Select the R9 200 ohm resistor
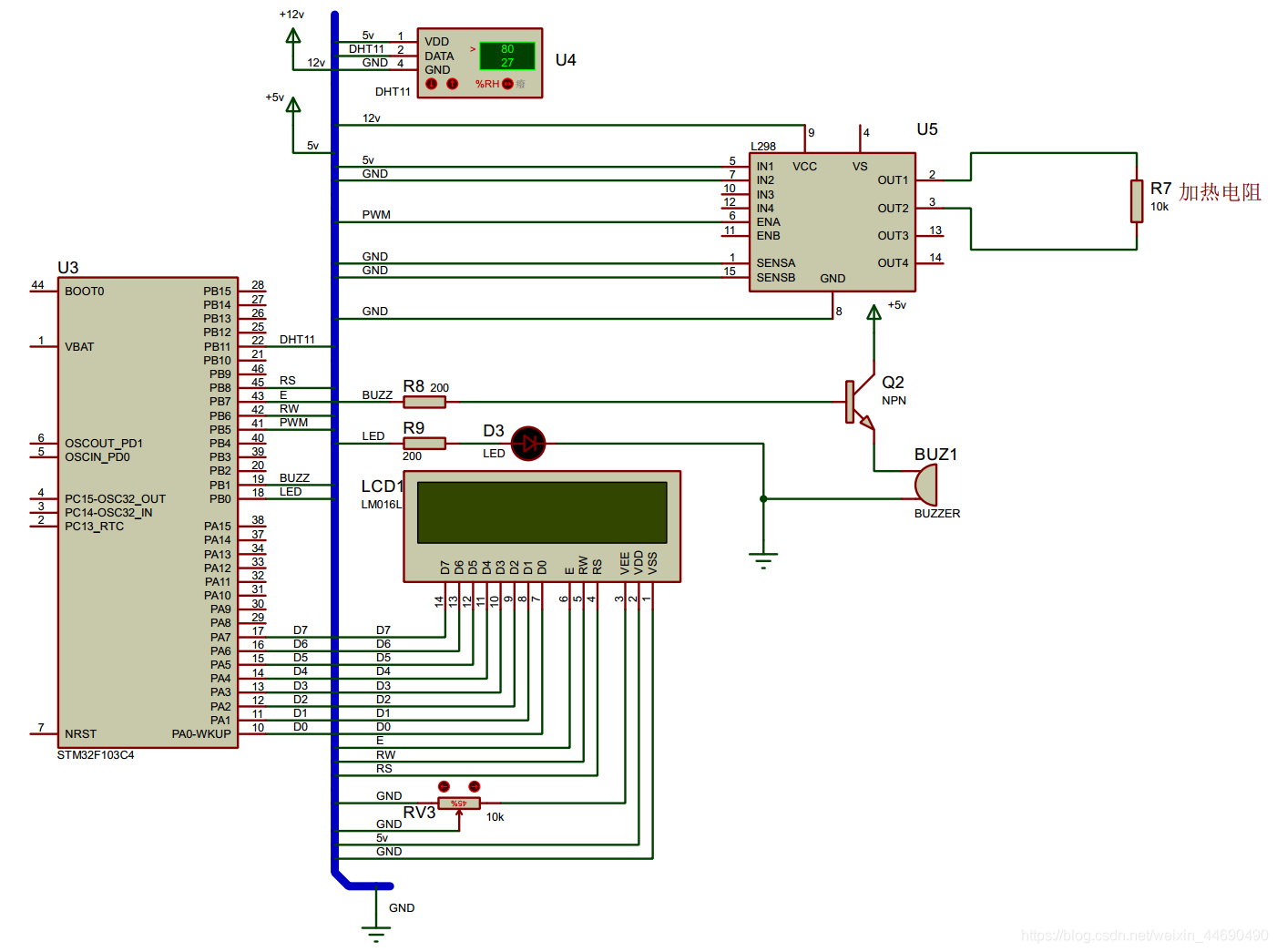The height and width of the screenshot is (952, 1277). 424,444
